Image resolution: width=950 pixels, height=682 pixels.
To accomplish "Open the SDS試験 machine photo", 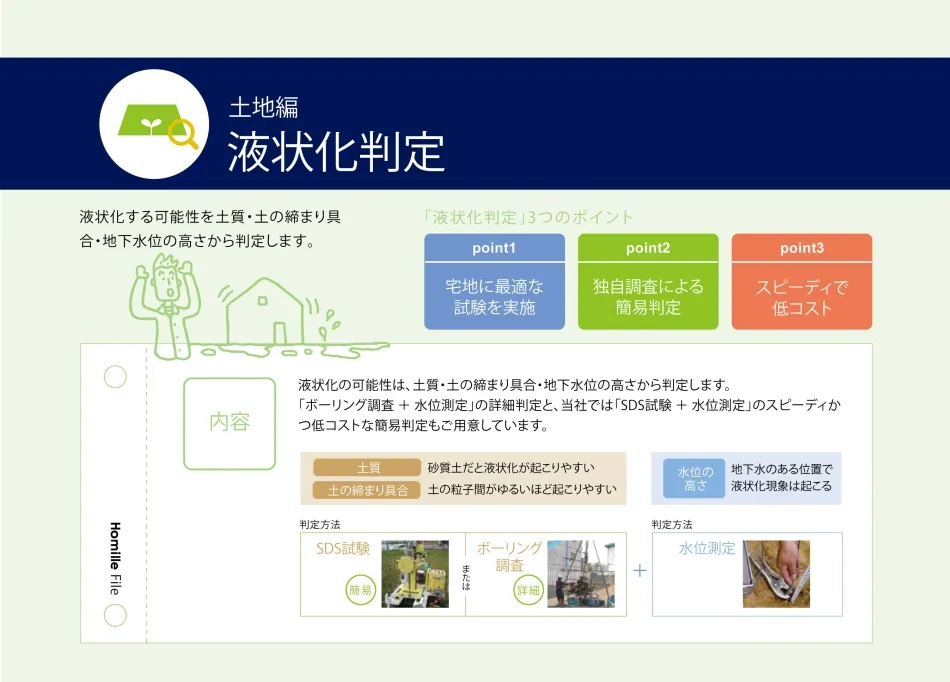I will point(415,574).
